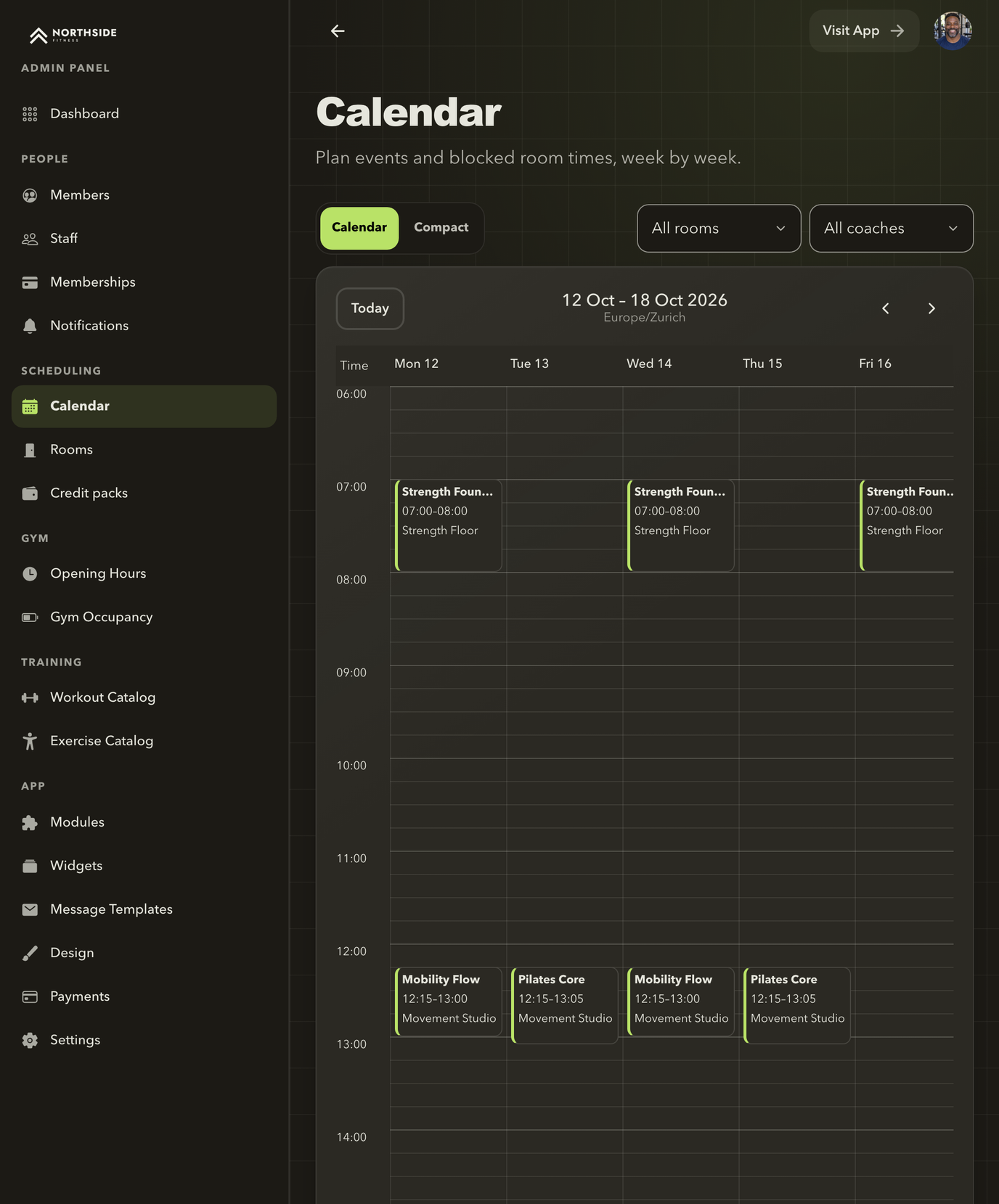The height and width of the screenshot is (1204, 999).
Task: Click the Memberships card icon
Action: (x=30, y=282)
